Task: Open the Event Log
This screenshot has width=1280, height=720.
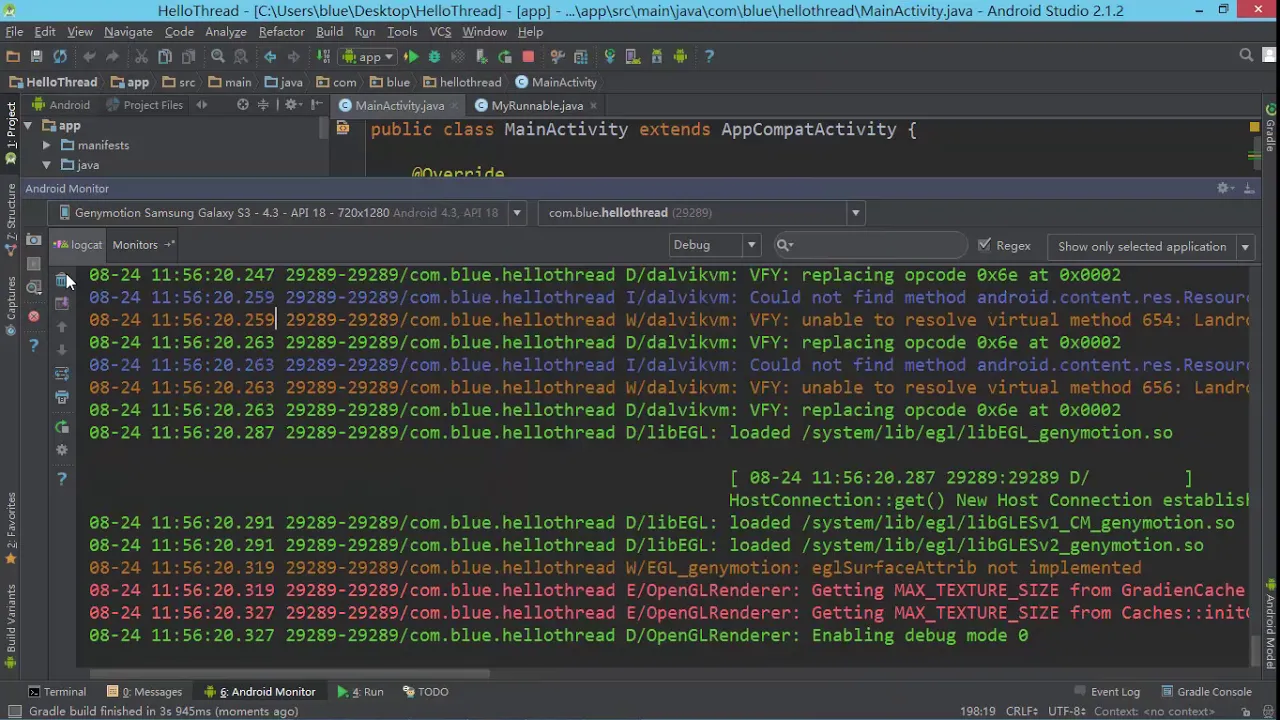Action: (1106, 692)
